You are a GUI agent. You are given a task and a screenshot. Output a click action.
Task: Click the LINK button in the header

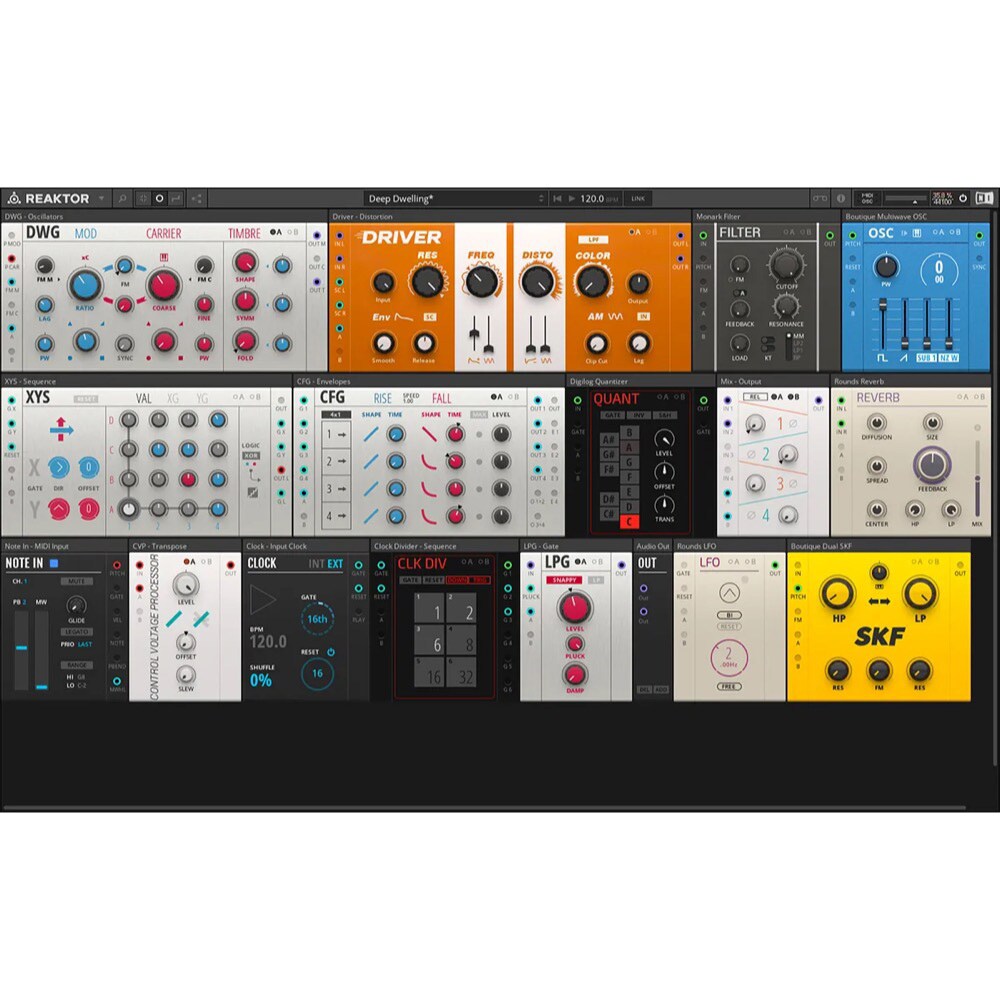(638, 198)
